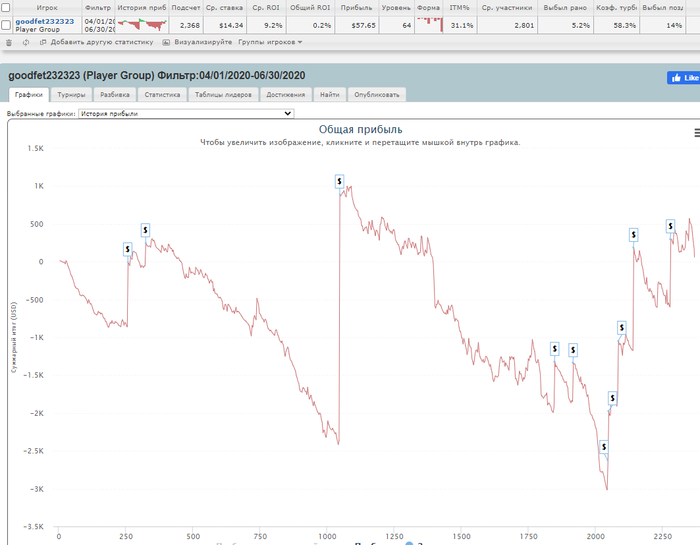The width and height of the screenshot is (700, 545).
Task: Click the last $ marker near tournament 2280
Action: [x=670, y=226]
